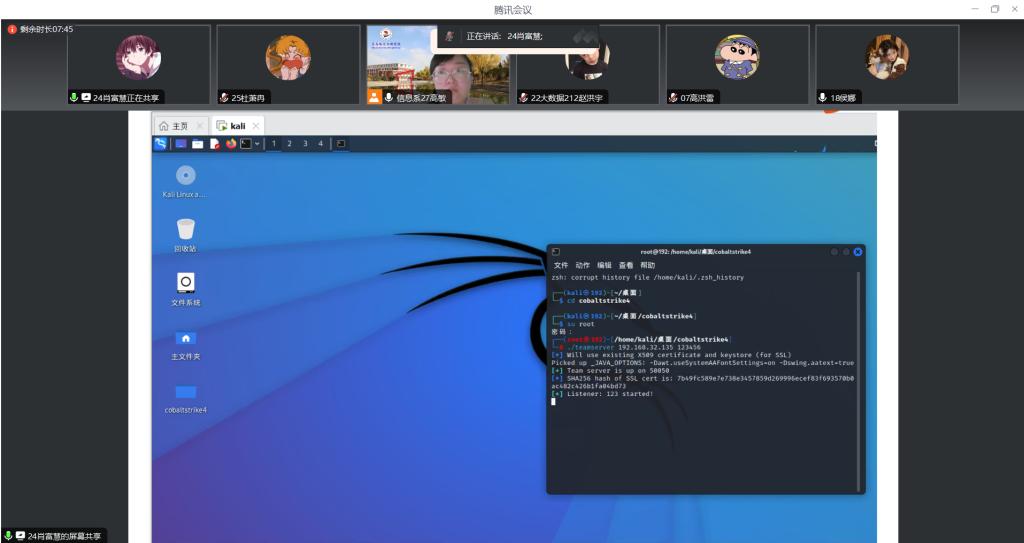Open the 编辑 menu in terminal
1024x543 pixels.
pyautogui.click(x=604, y=265)
